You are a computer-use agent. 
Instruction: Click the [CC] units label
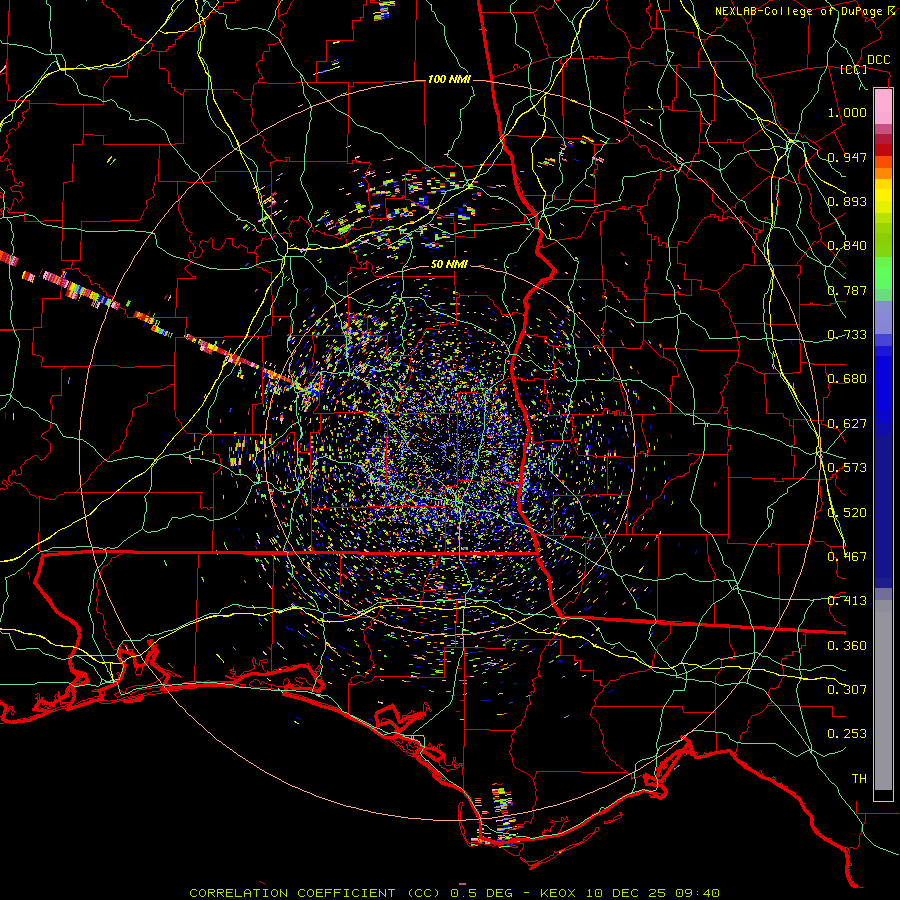854,69
